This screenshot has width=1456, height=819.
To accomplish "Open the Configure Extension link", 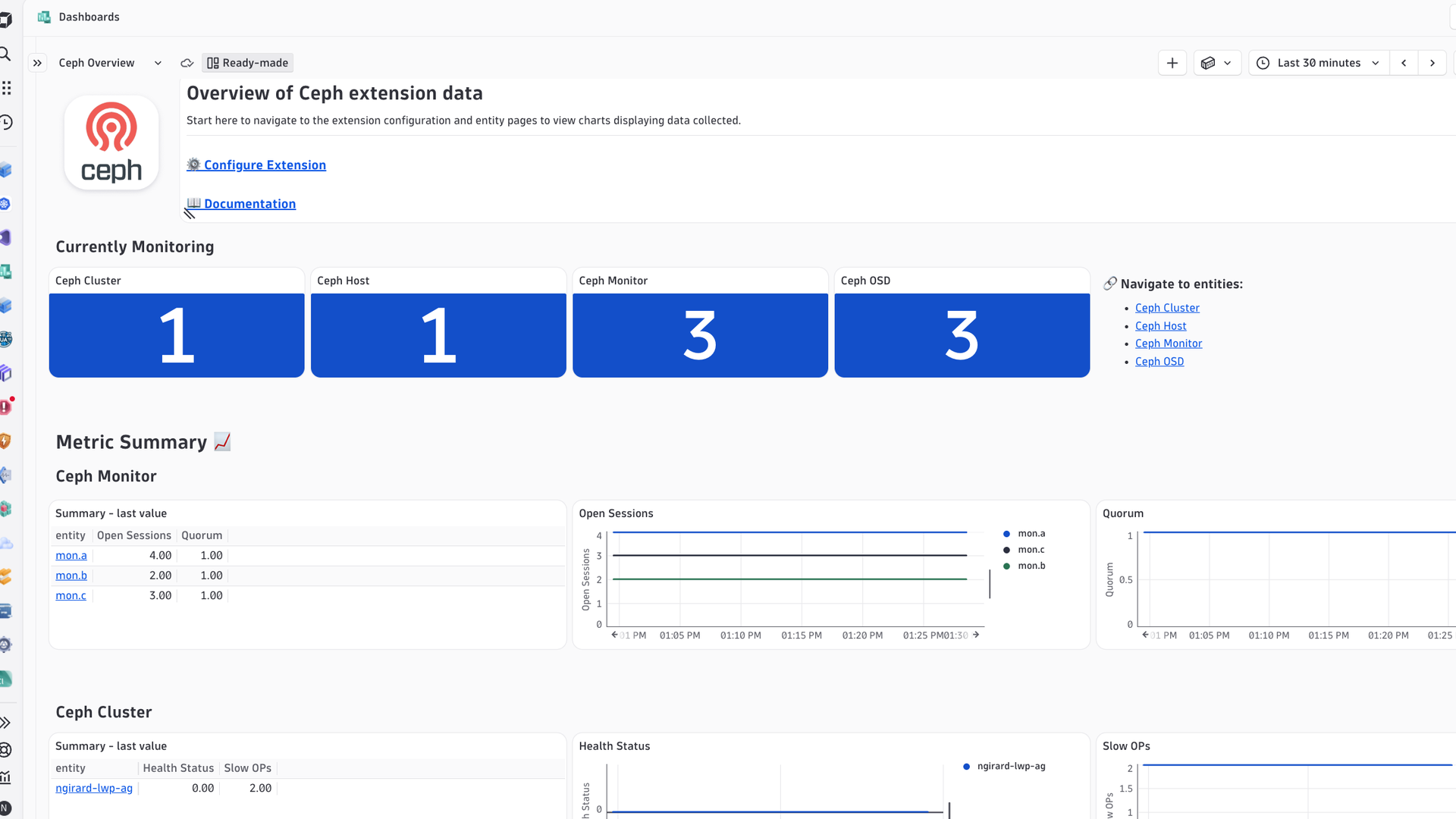I will point(265,165).
